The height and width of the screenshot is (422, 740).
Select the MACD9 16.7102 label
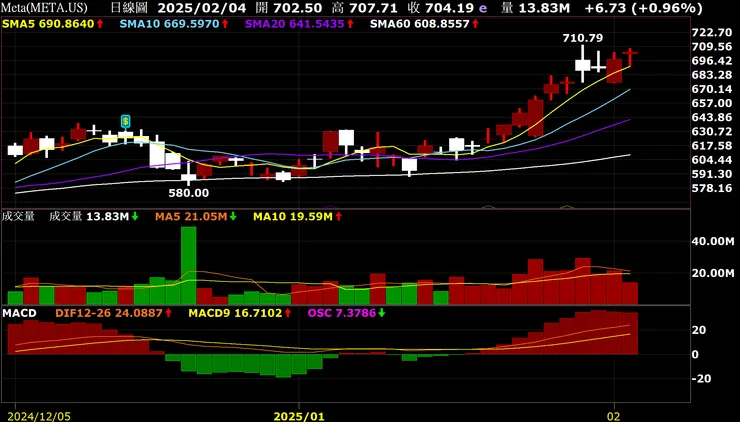point(240,313)
